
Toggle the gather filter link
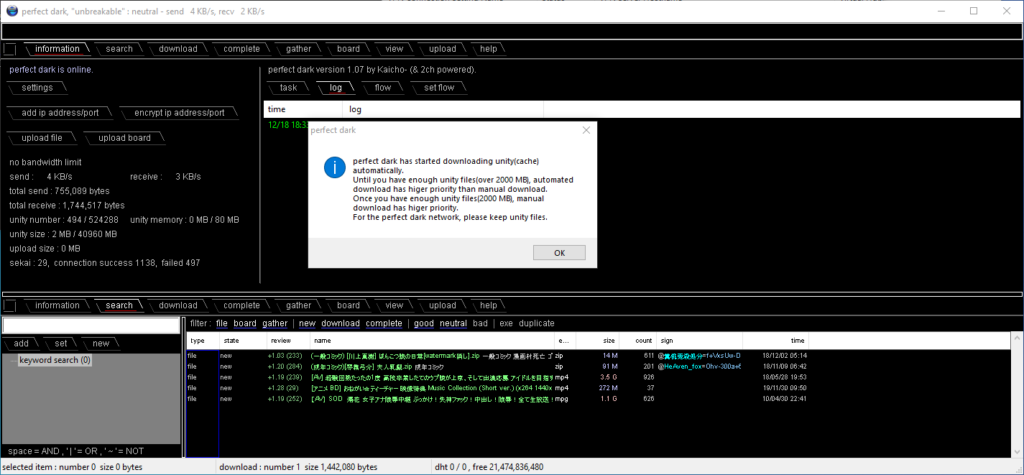tap(275, 323)
